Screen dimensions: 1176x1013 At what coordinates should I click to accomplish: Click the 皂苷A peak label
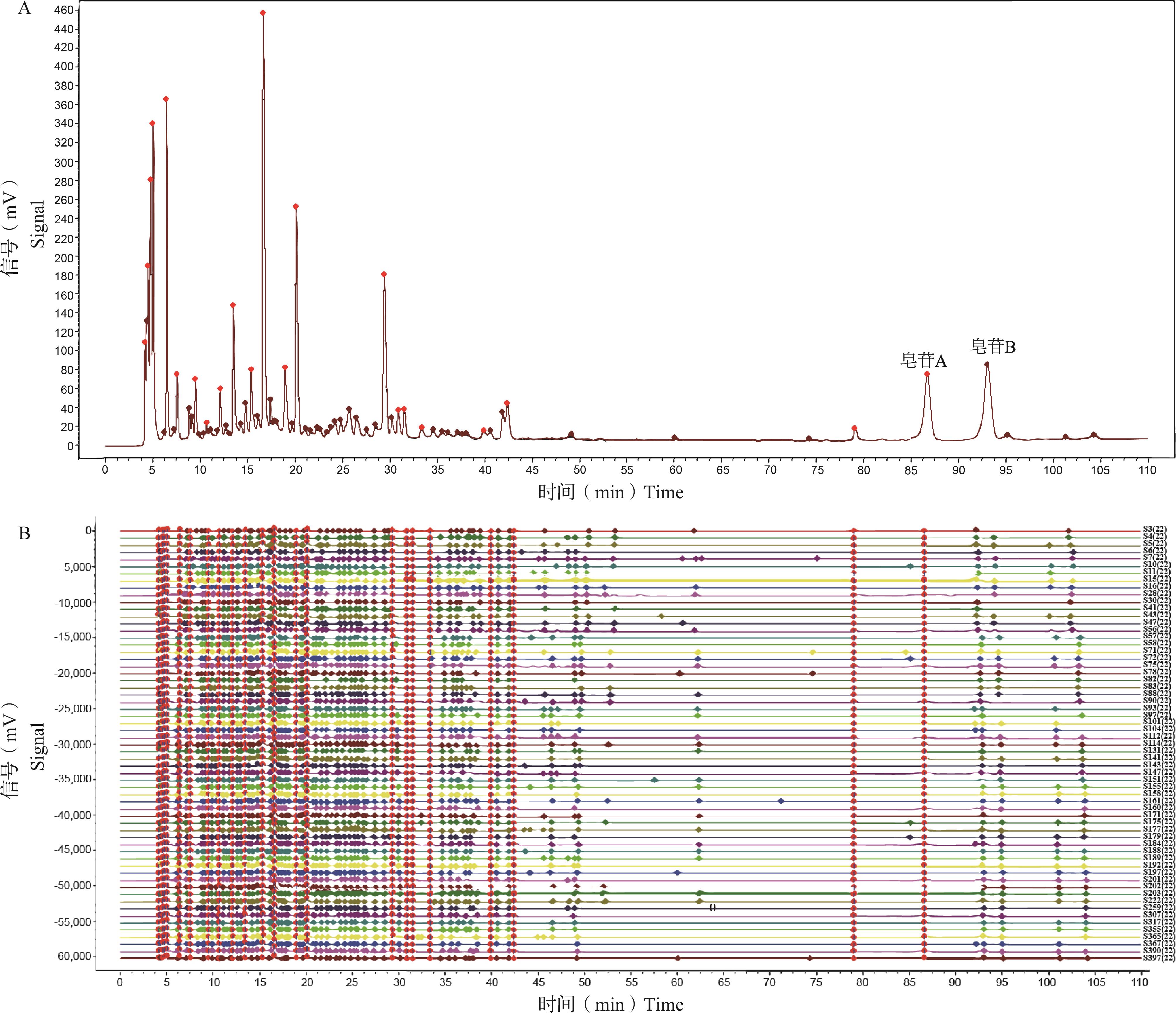(x=923, y=360)
